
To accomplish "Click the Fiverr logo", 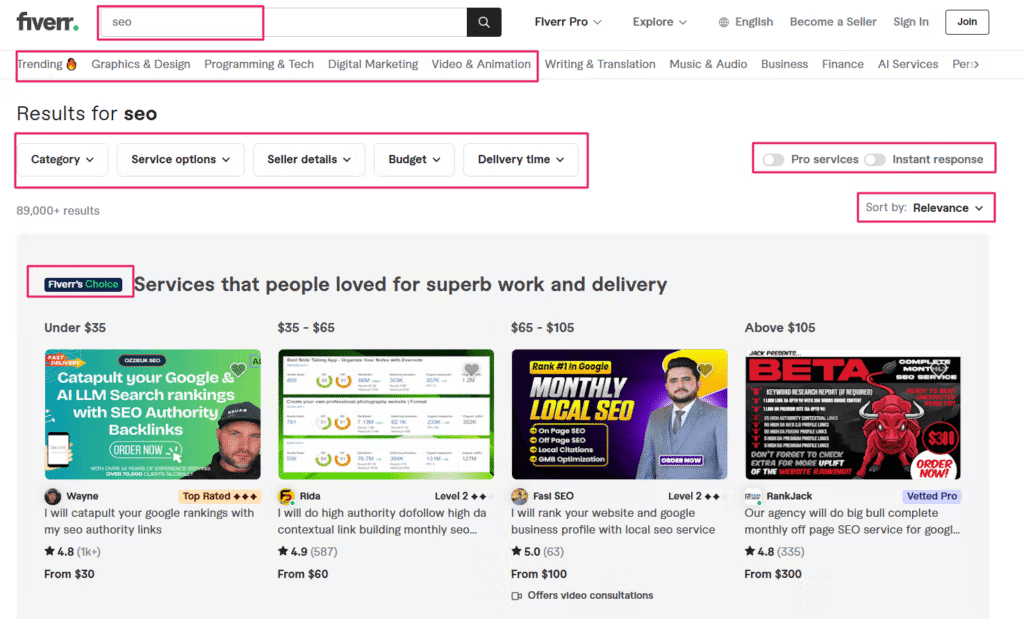I will (46, 20).
